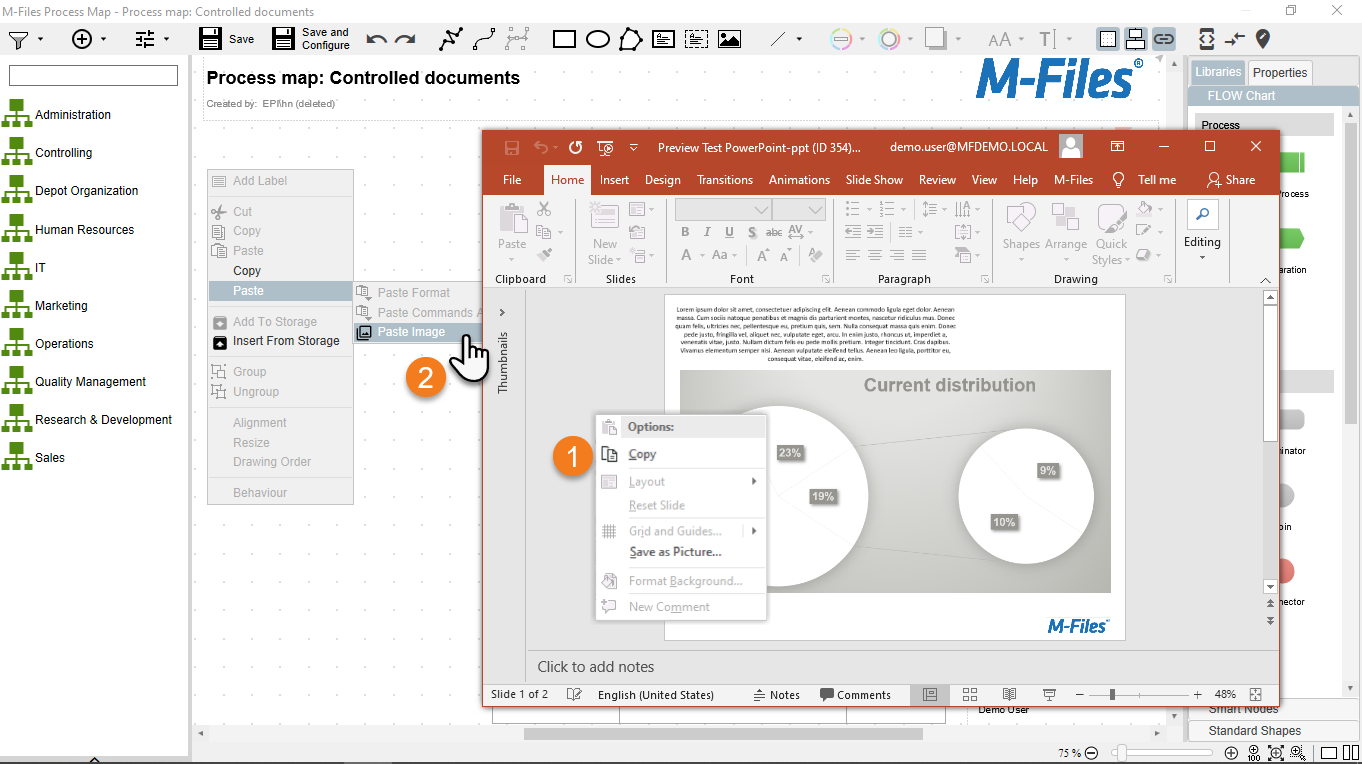
Task: Open the filter dropdown arrow
Action: pos(41,40)
